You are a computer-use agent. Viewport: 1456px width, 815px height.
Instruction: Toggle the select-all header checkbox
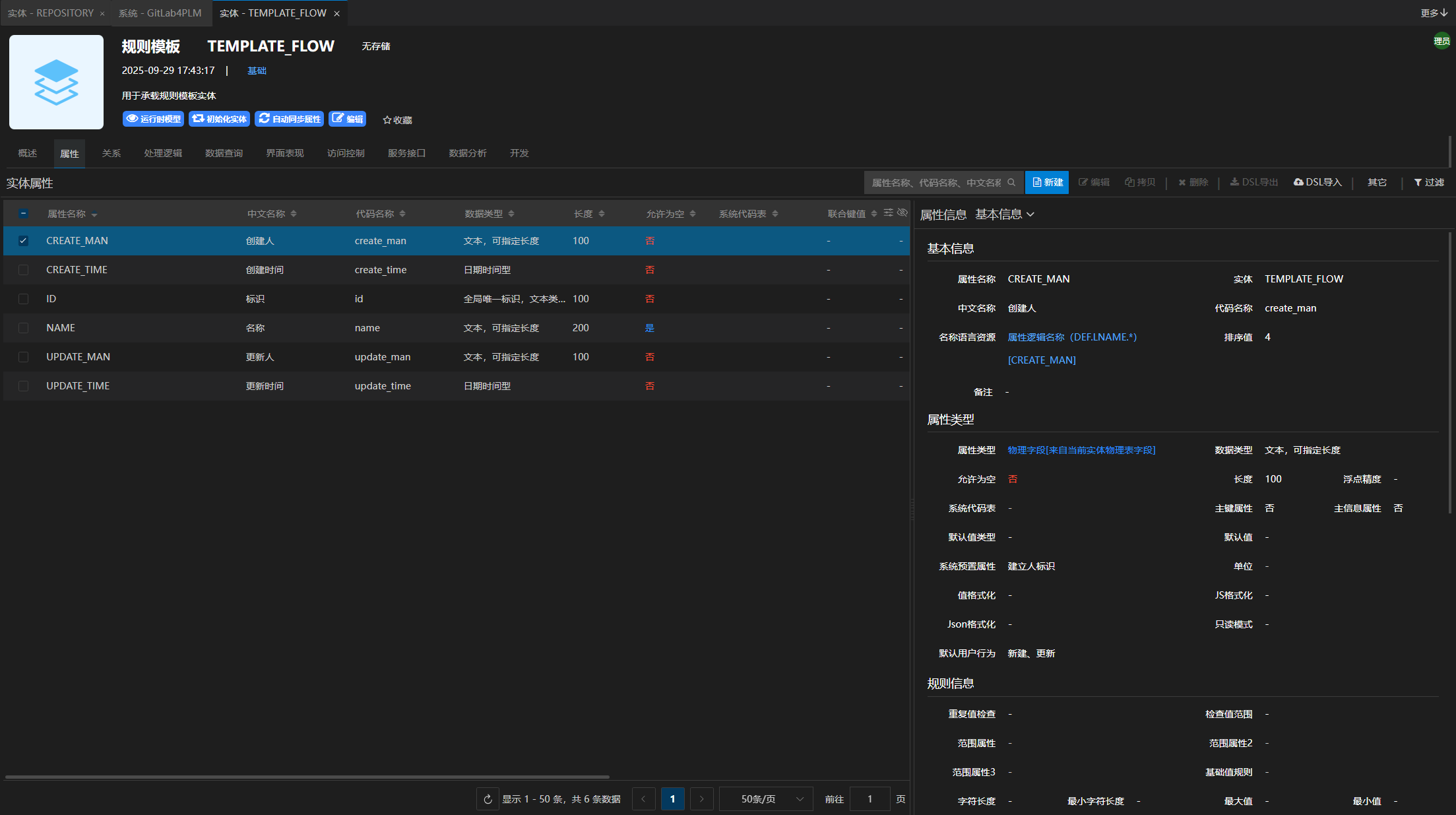pos(23,213)
